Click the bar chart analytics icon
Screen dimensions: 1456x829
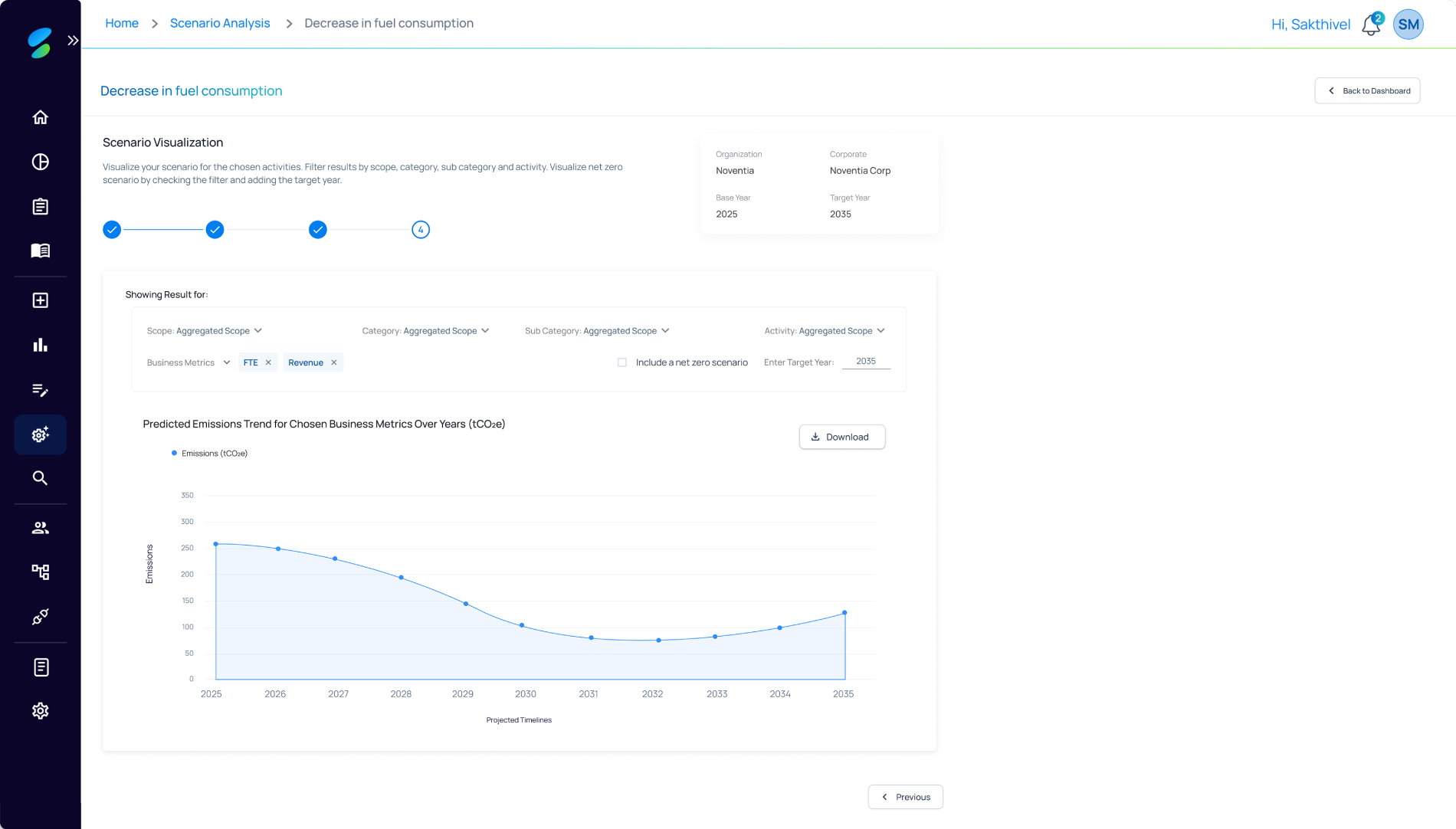41,345
